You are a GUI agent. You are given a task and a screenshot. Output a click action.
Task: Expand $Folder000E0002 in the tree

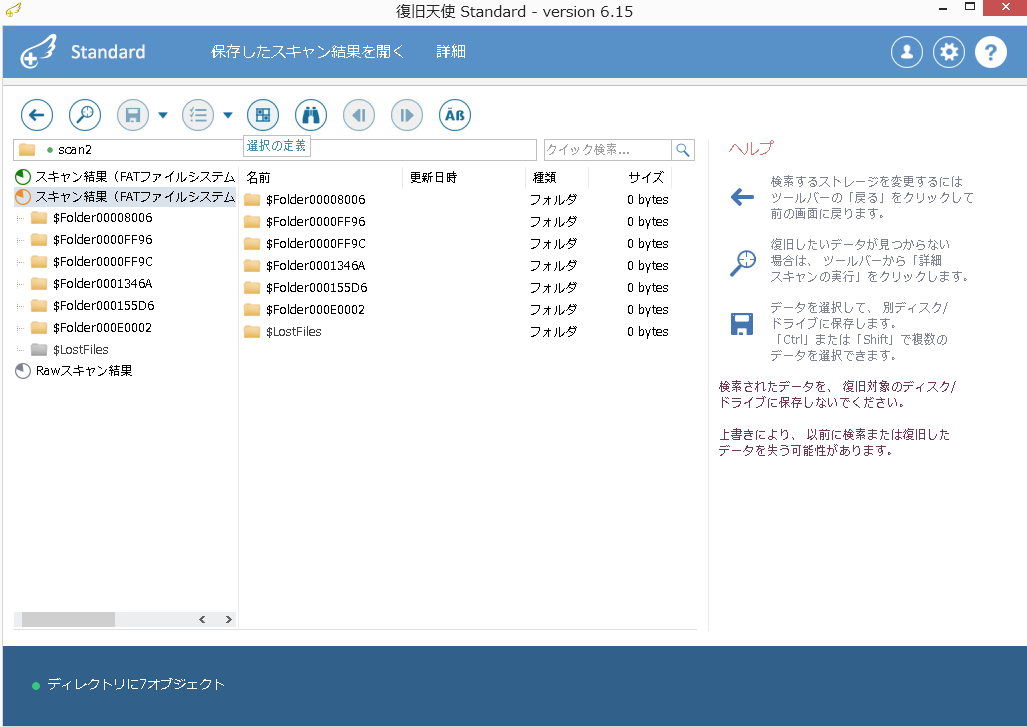click(20, 328)
